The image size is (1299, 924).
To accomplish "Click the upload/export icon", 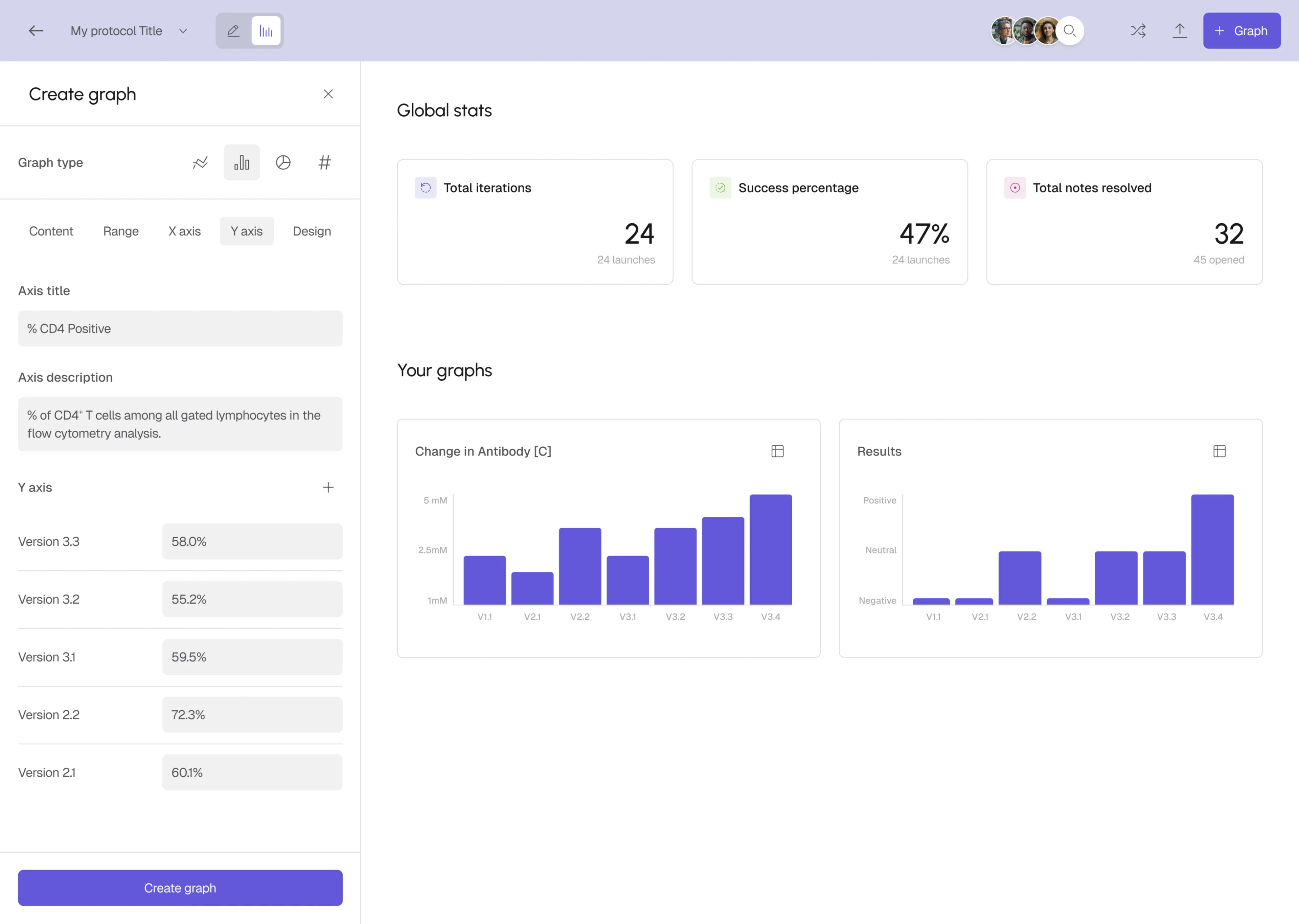I will tap(1180, 31).
